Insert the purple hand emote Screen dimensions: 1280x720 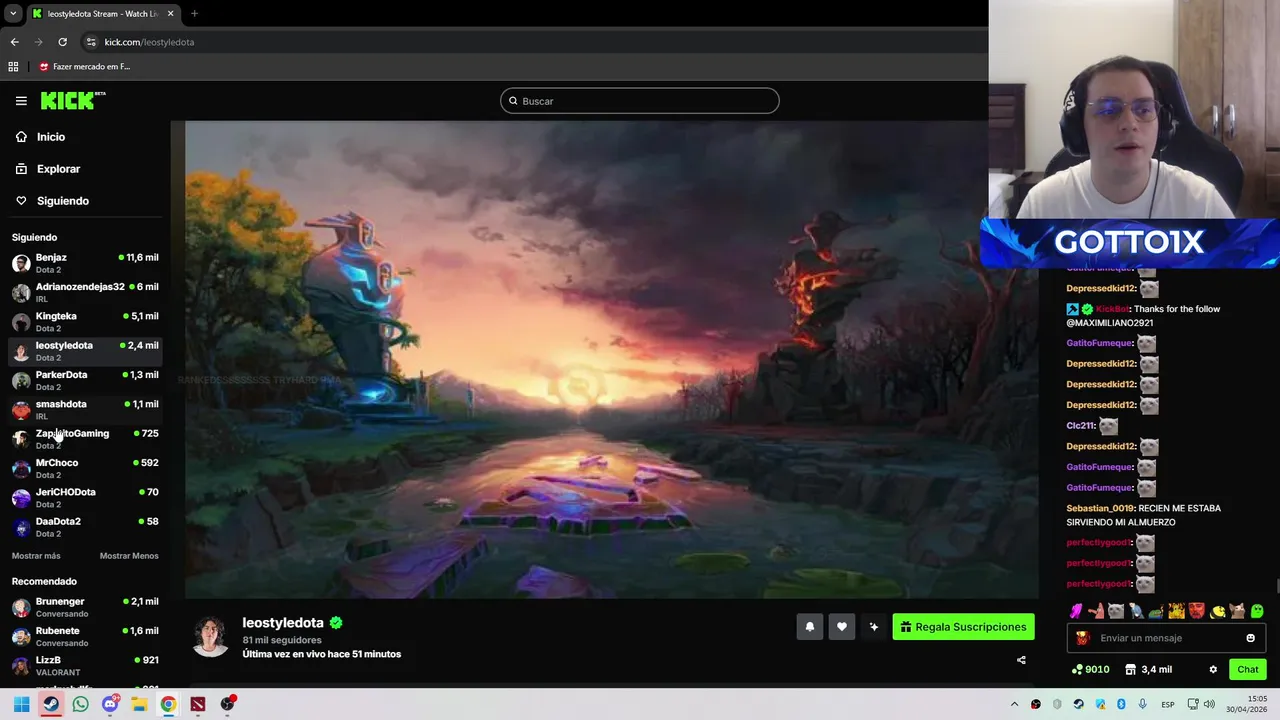[1076, 611]
